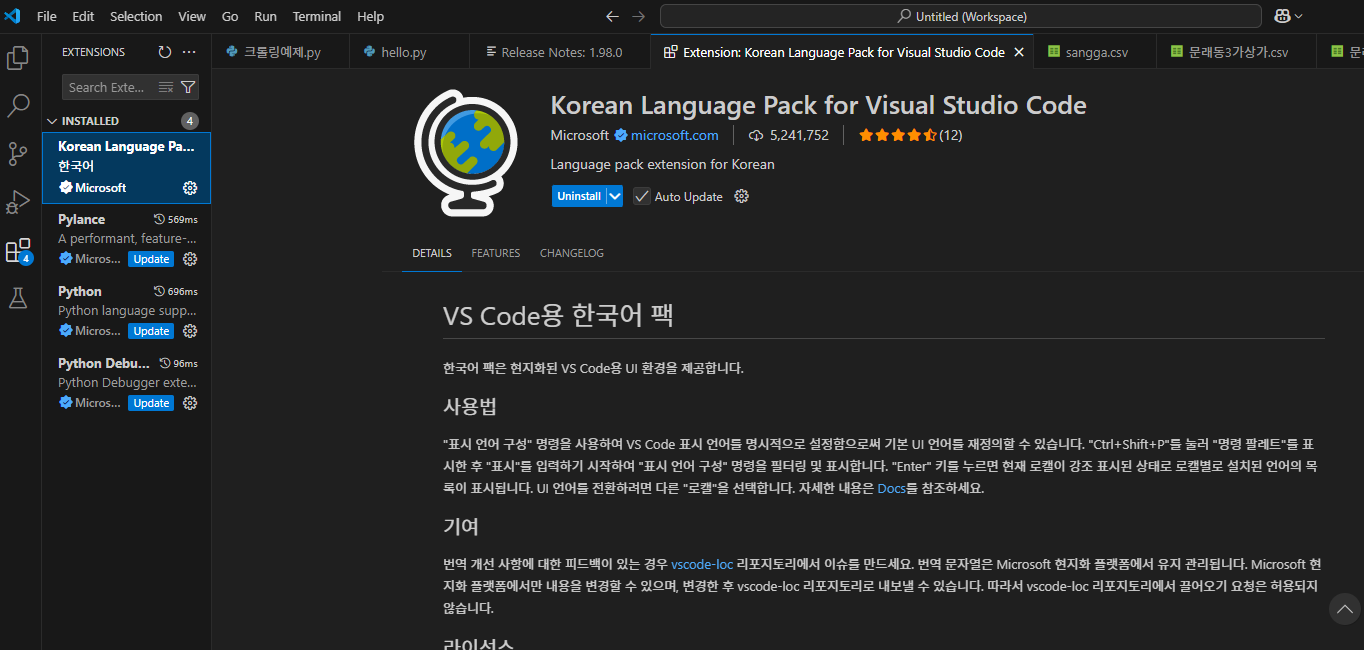
Task: Open the microsoft.com publisher link
Action: tap(674, 135)
